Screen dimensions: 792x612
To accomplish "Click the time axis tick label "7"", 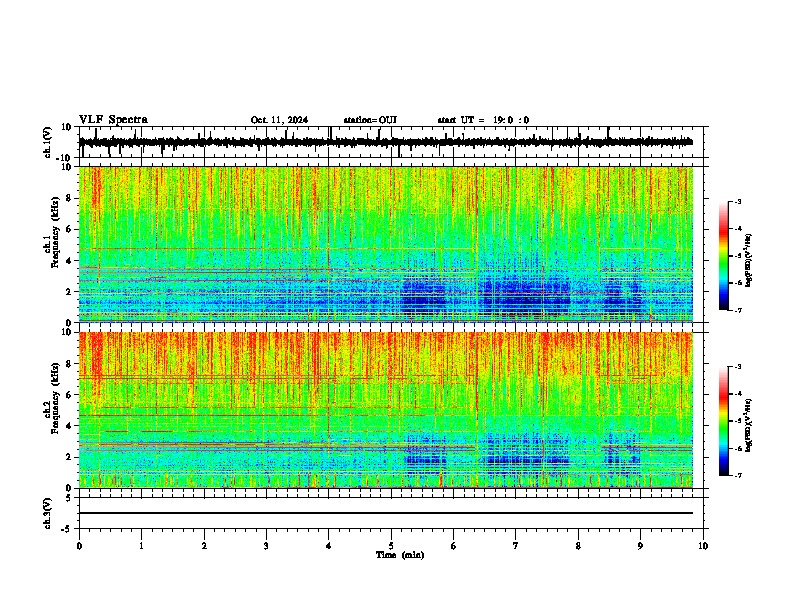I will 516,546.
